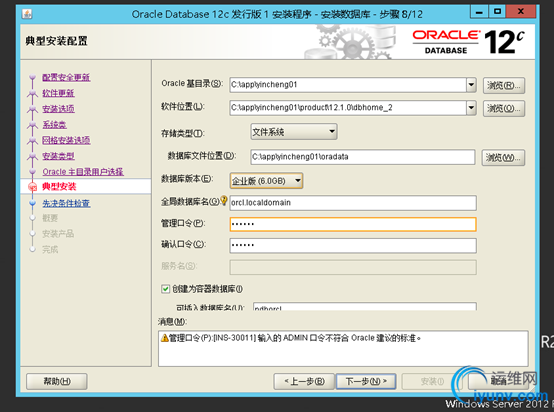Image resolution: width=554 pixels, height=412 pixels.
Task: Open the 配置安全更新 step link
Action: 66,77
